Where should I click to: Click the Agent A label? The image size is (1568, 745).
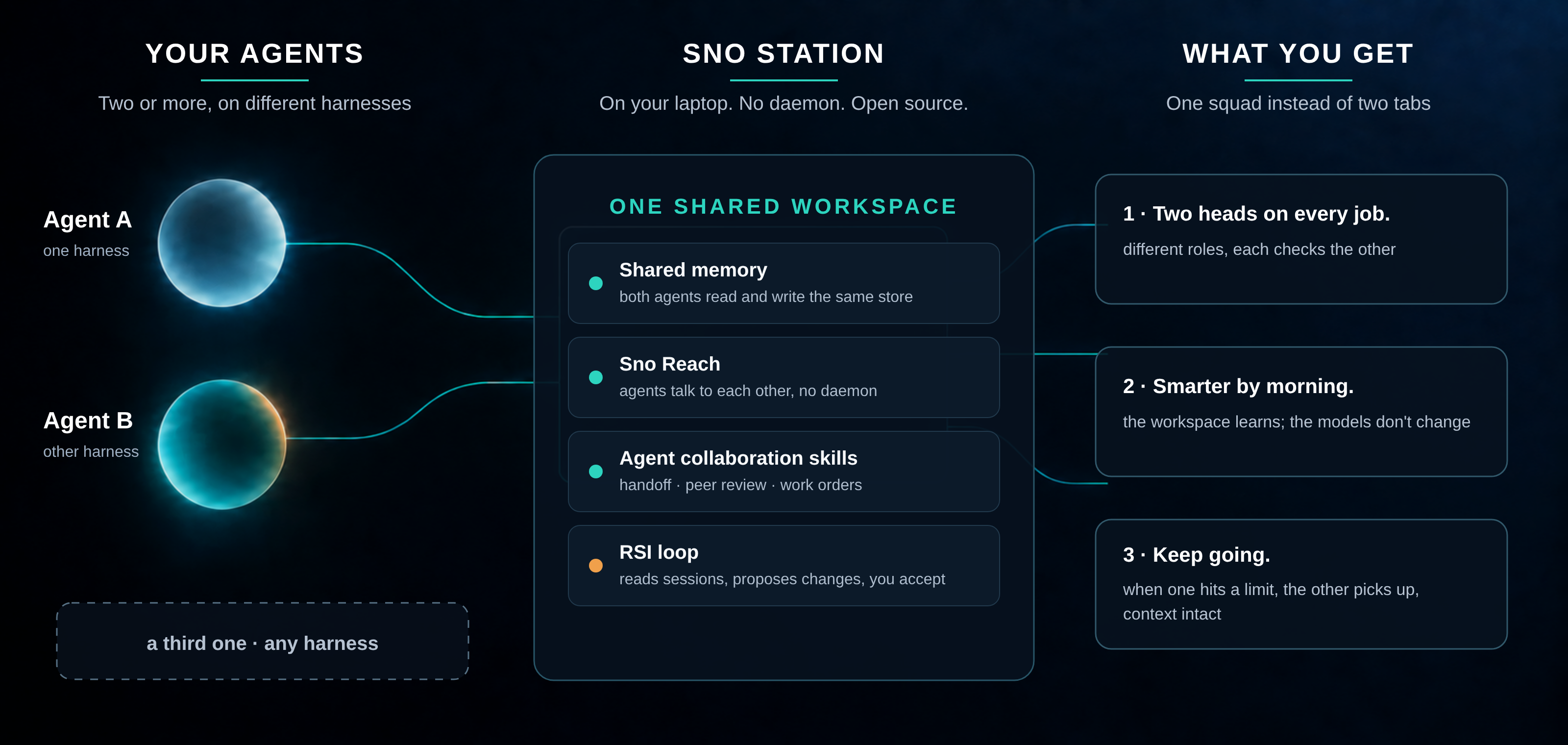pyautogui.click(x=88, y=220)
